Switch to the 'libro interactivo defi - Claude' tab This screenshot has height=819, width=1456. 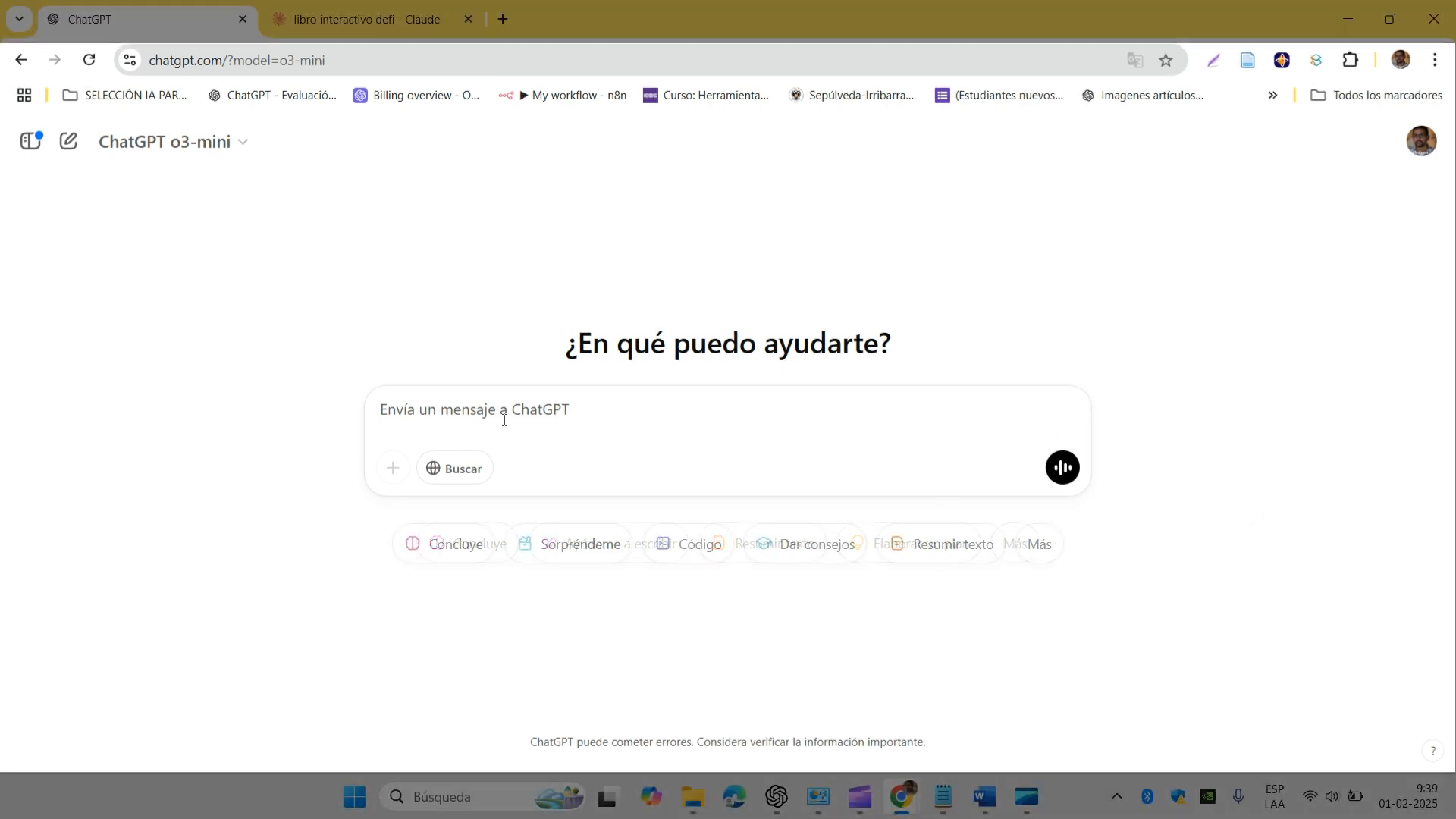tap(366, 20)
